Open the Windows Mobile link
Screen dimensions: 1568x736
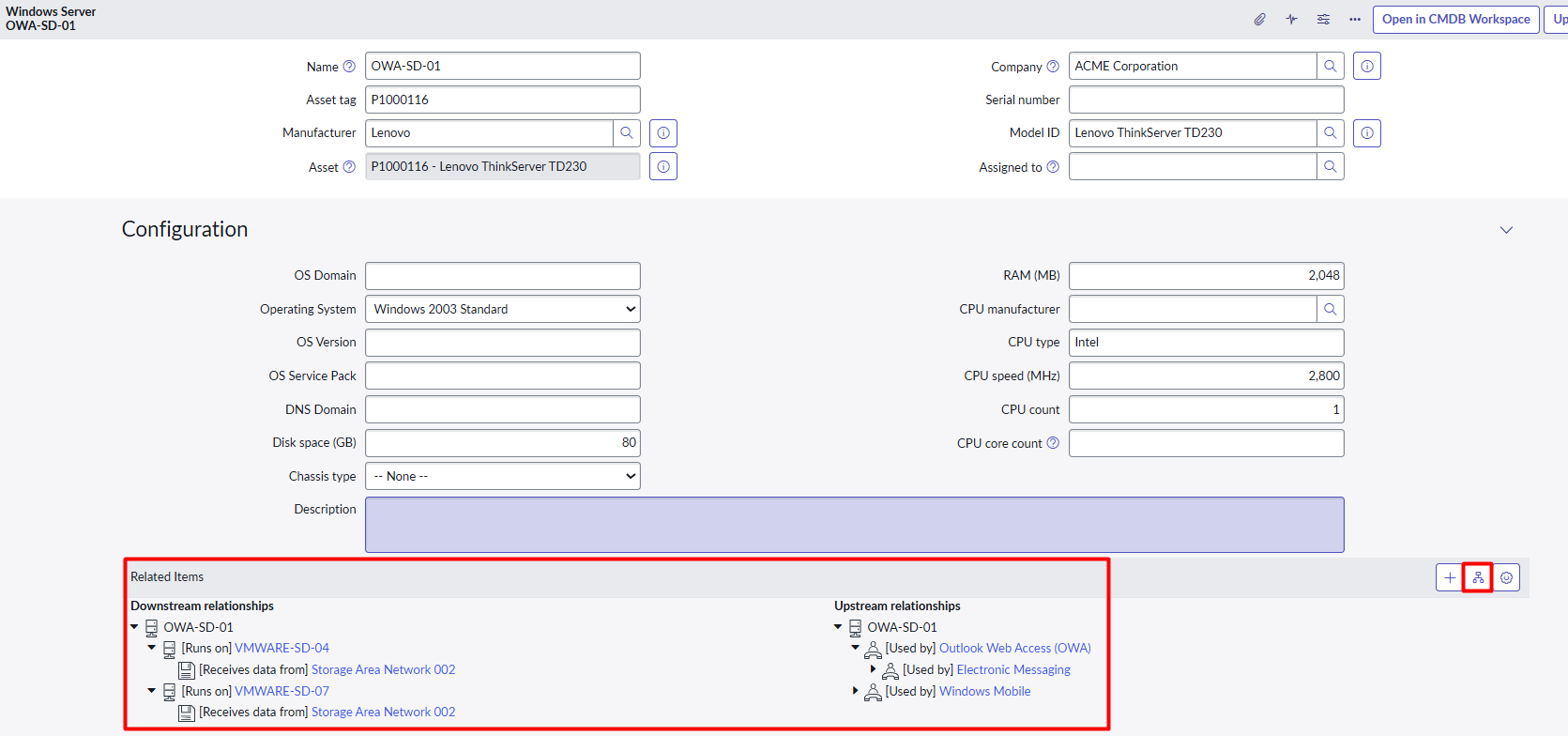pos(985,691)
